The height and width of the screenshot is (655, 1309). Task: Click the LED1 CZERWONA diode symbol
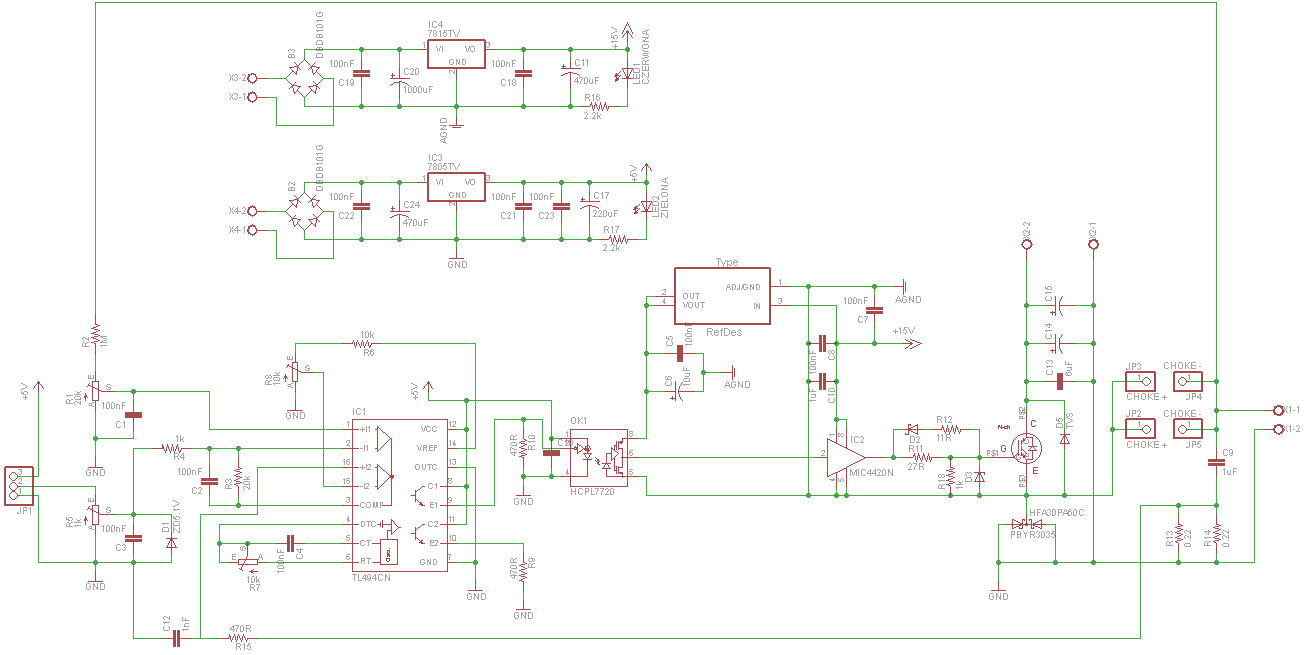pyautogui.click(x=627, y=72)
